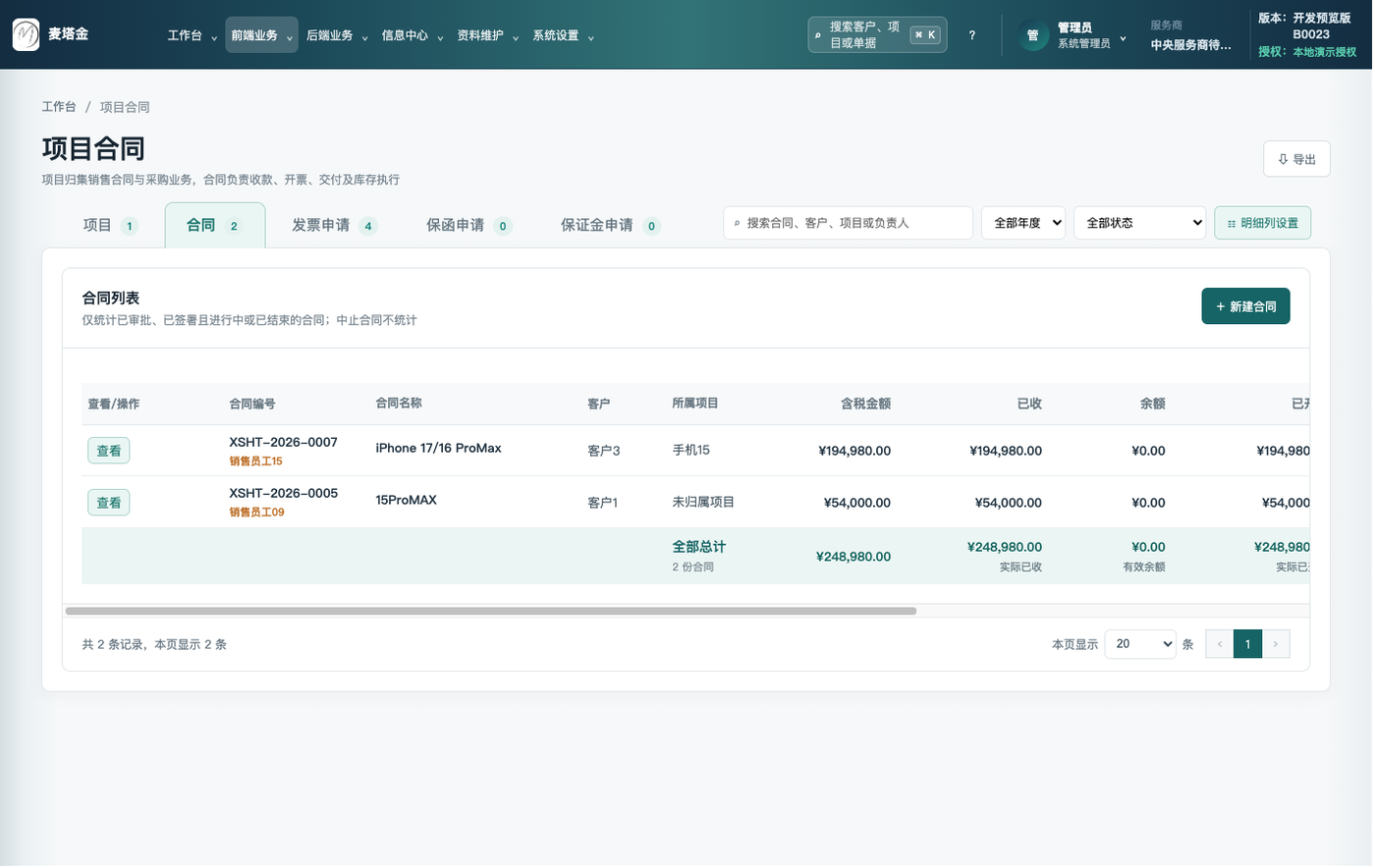Focus the global 搜索客户、项目或单据 search box
This screenshot has width=1375, height=868.
[x=879, y=34]
